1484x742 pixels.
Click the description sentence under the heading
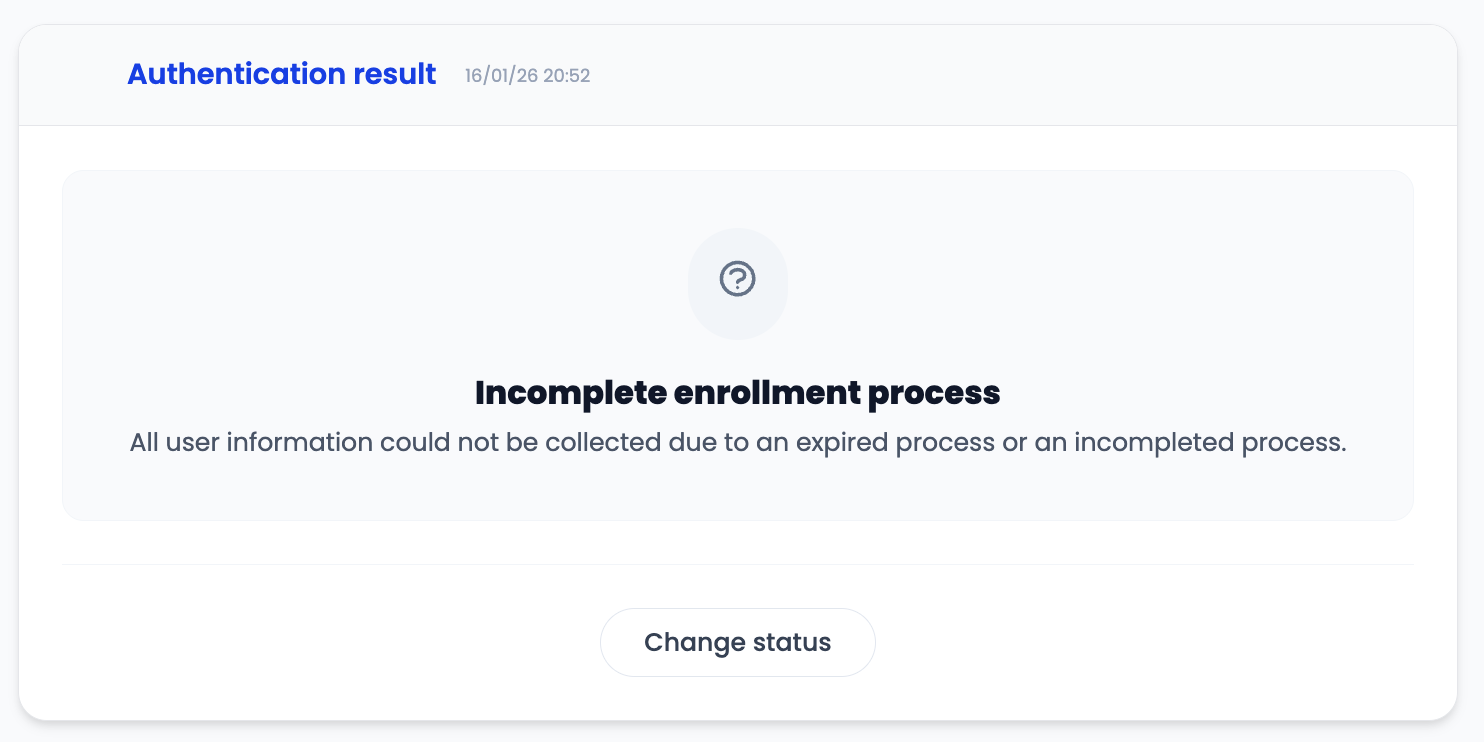click(x=737, y=443)
